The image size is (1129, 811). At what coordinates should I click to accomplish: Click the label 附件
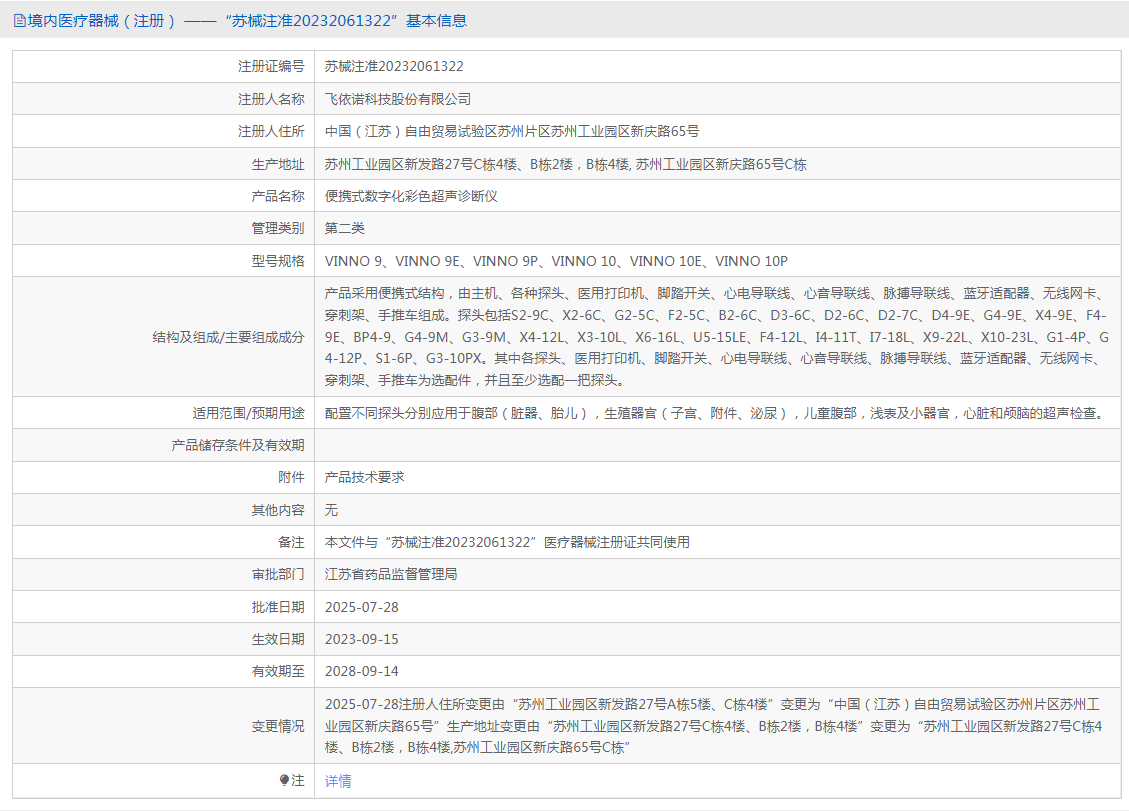[291, 477]
